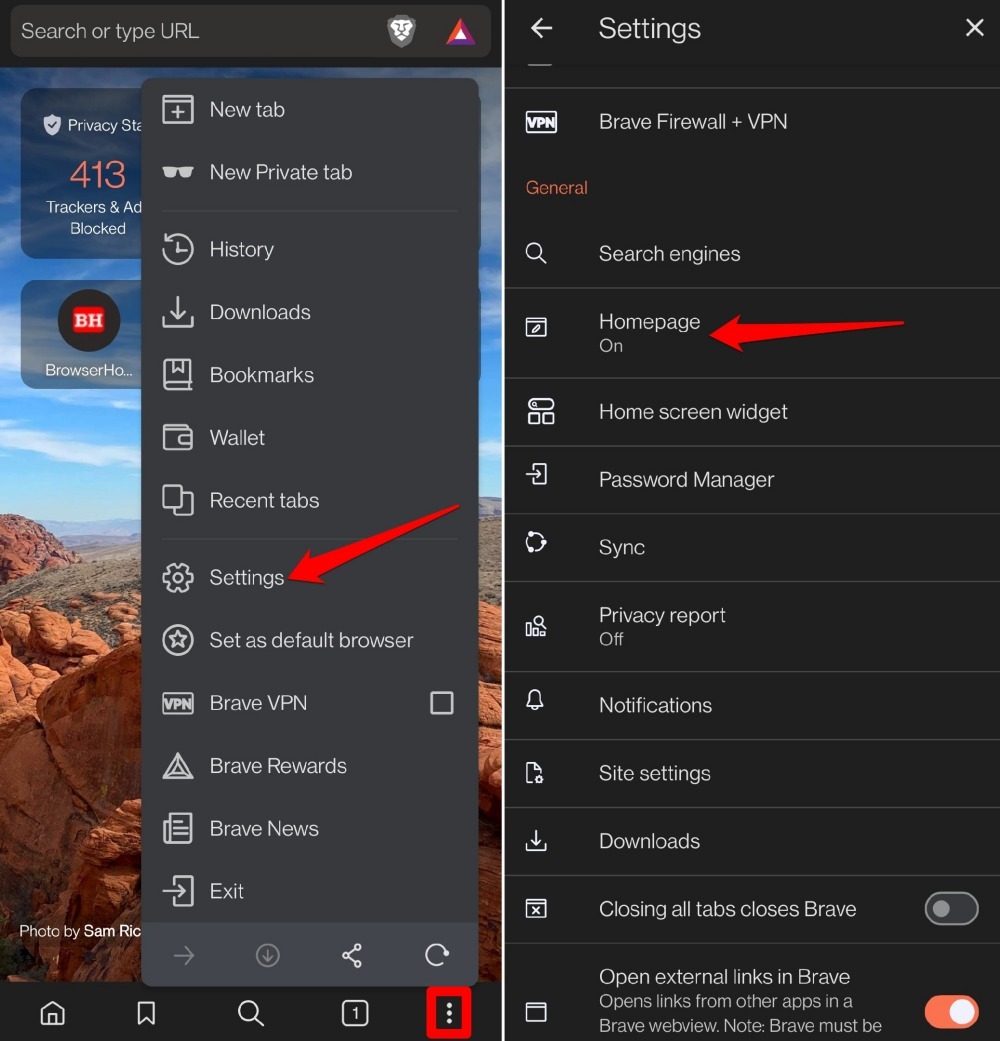Tap the Open external links window icon
1000x1041 pixels.
(536, 1011)
